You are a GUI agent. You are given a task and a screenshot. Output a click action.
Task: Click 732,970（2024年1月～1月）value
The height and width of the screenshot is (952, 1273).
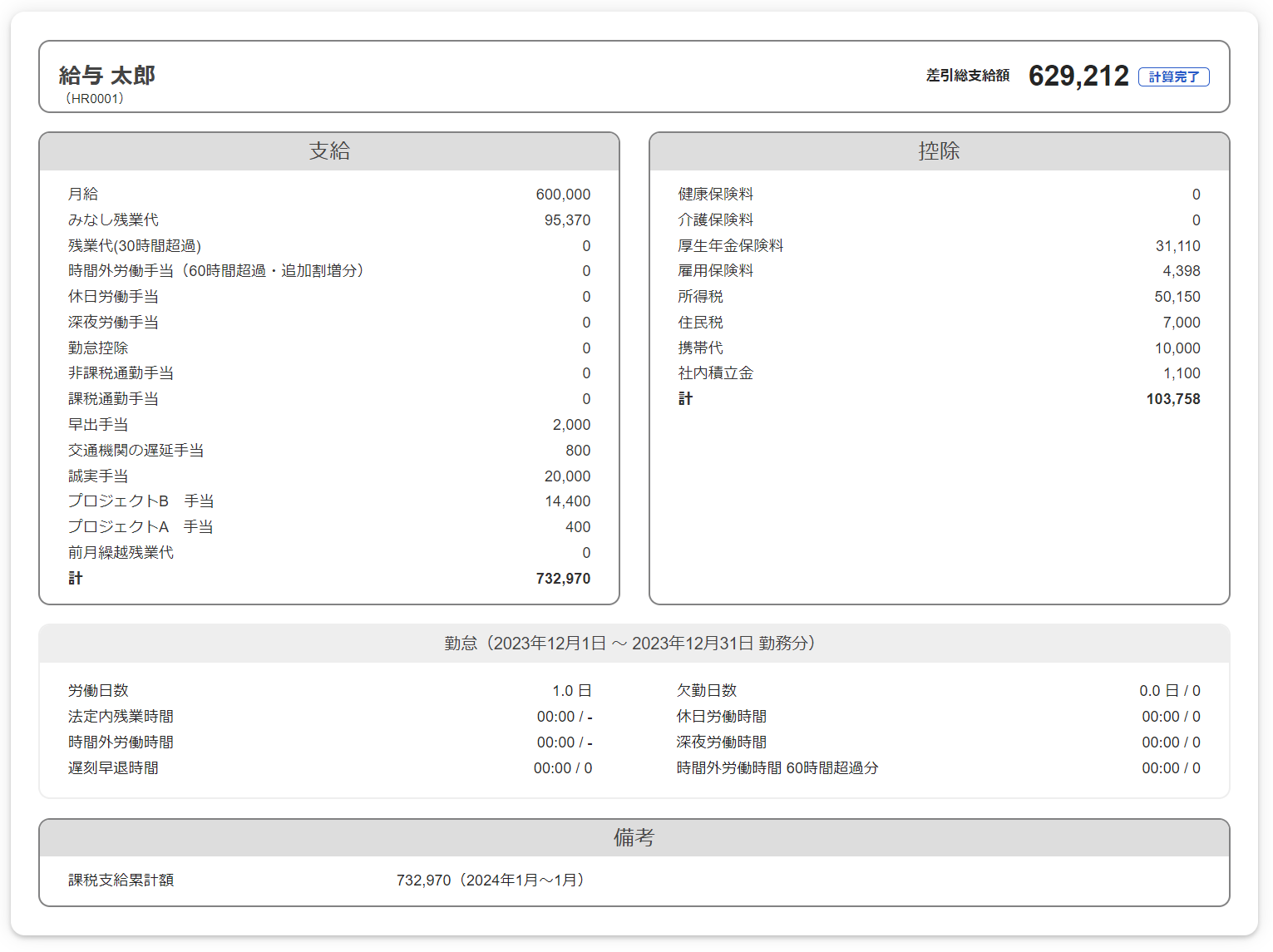coord(493,880)
